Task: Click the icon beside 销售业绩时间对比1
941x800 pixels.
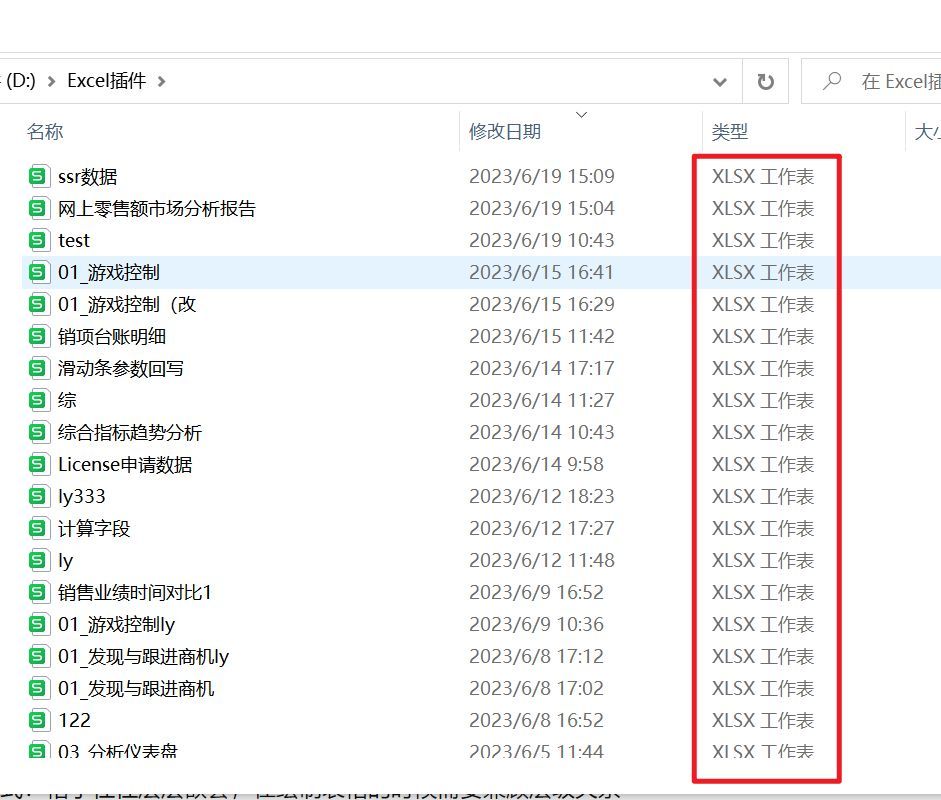Action: pos(38,592)
